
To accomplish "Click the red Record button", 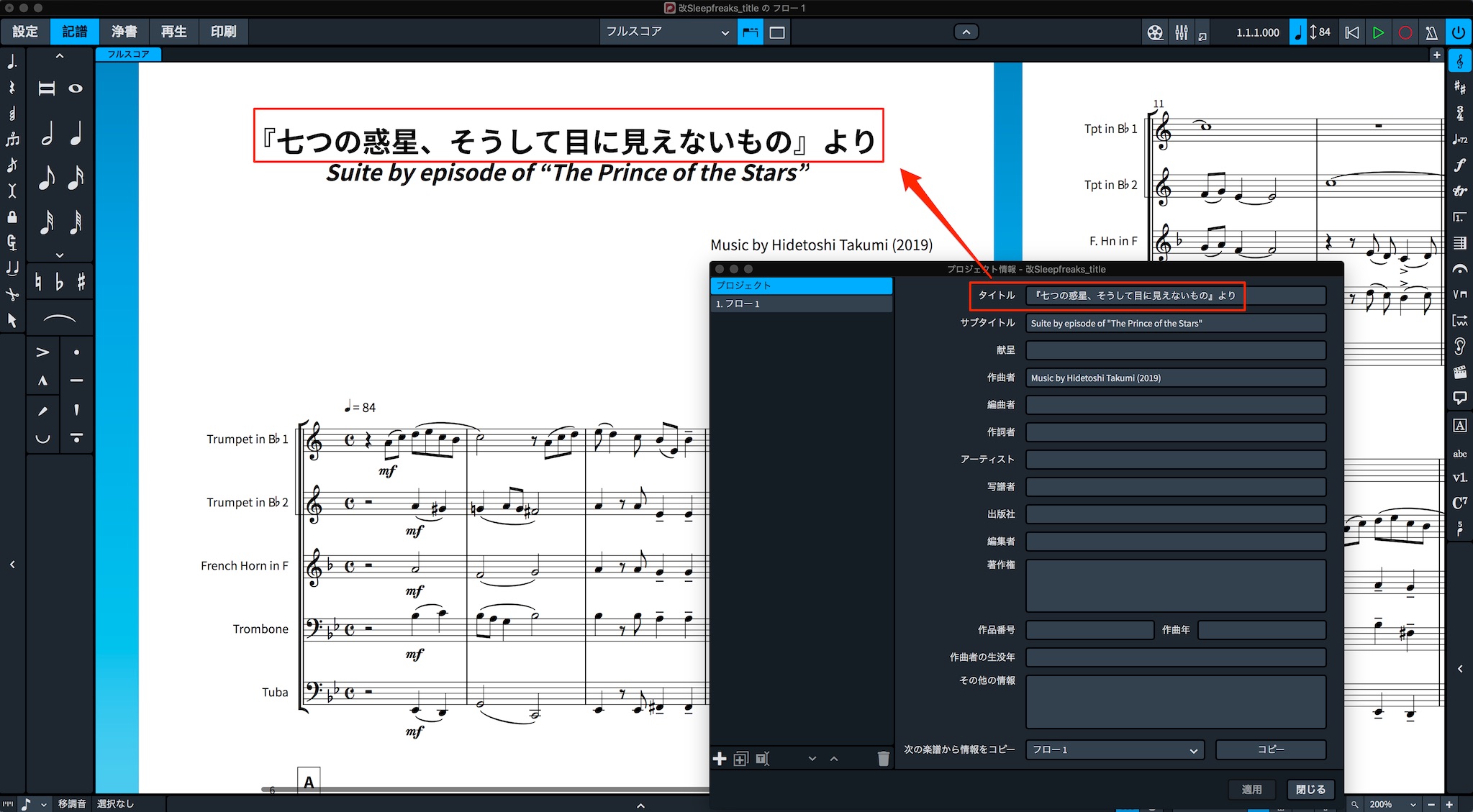I will 1405,32.
